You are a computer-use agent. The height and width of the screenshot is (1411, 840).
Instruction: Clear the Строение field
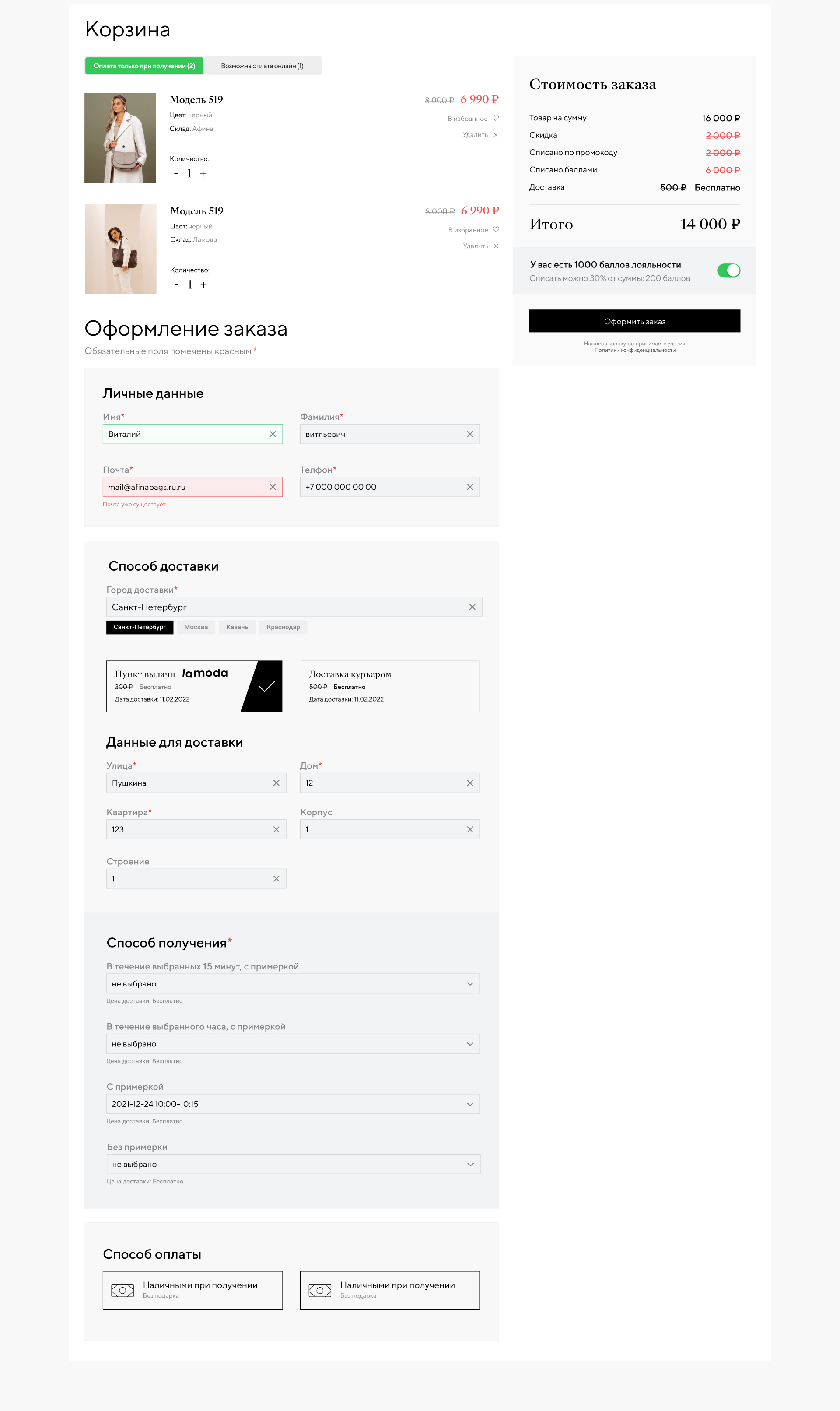(x=276, y=879)
